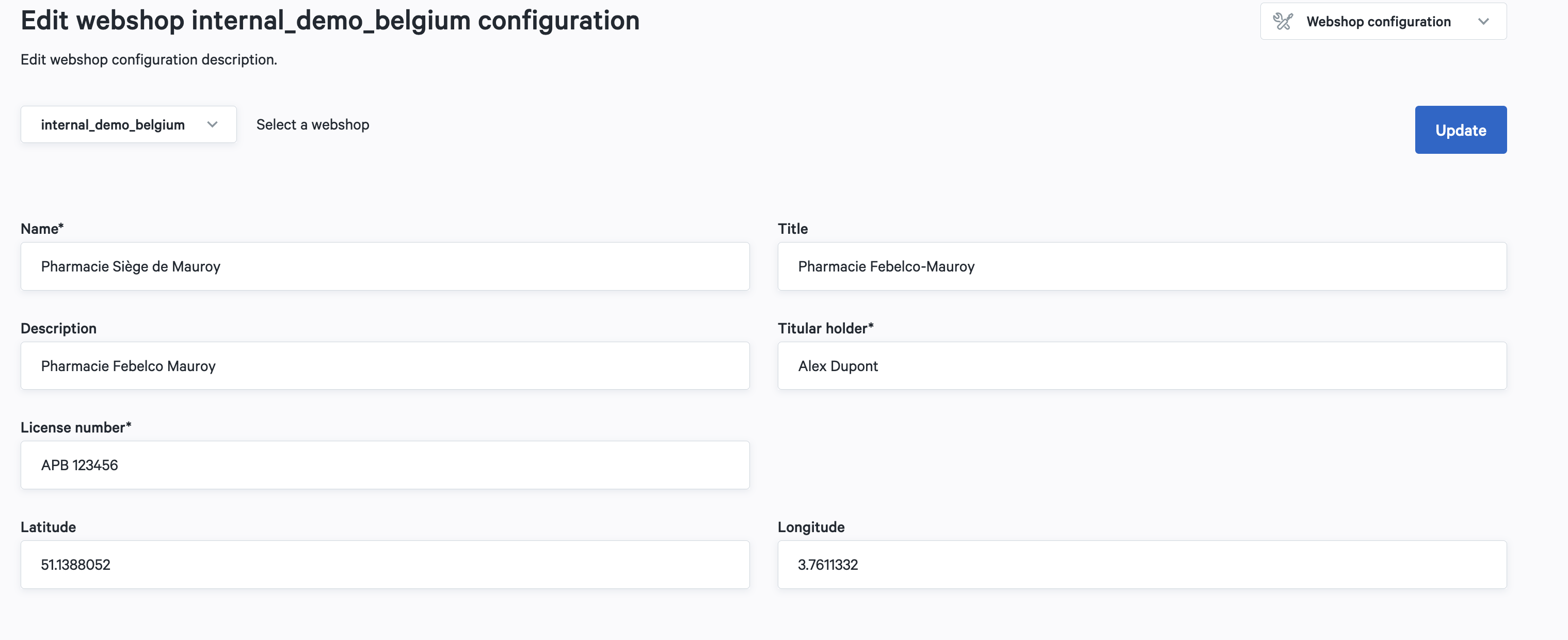Click the Name* field label
Viewport: 1568px width, 640px height.
pos(42,229)
